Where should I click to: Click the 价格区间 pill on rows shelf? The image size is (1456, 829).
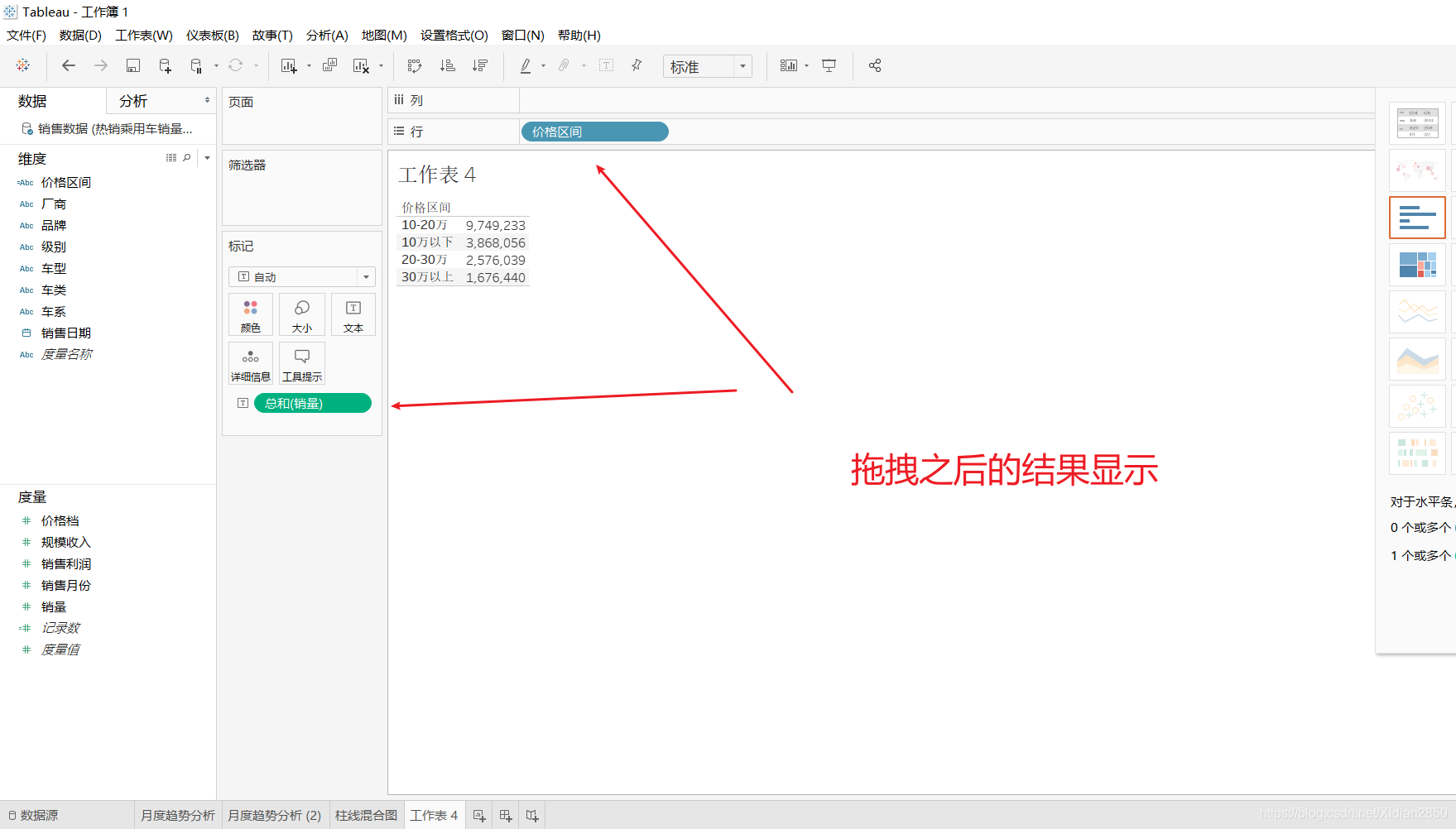pyautogui.click(x=594, y=132)
